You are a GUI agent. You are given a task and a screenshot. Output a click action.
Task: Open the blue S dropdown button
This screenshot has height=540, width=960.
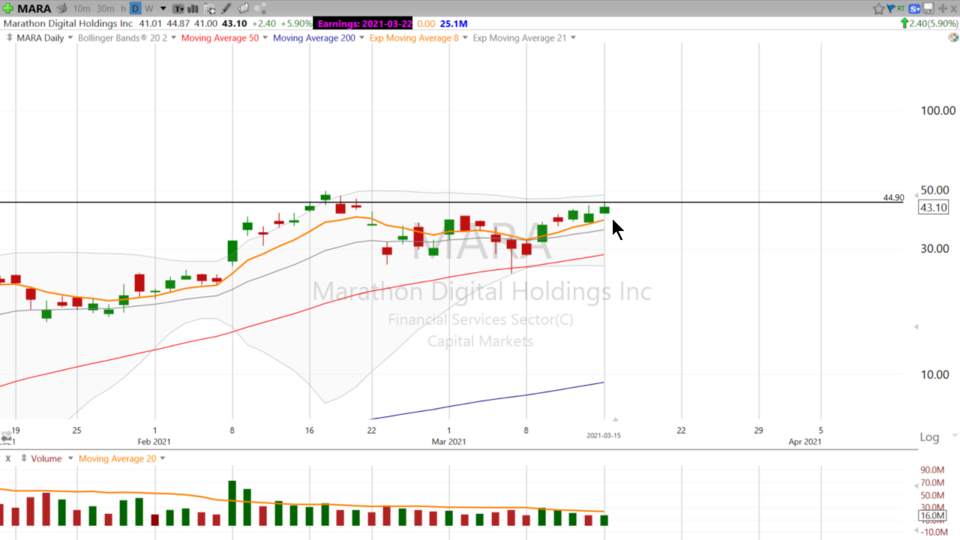(915, 9)
